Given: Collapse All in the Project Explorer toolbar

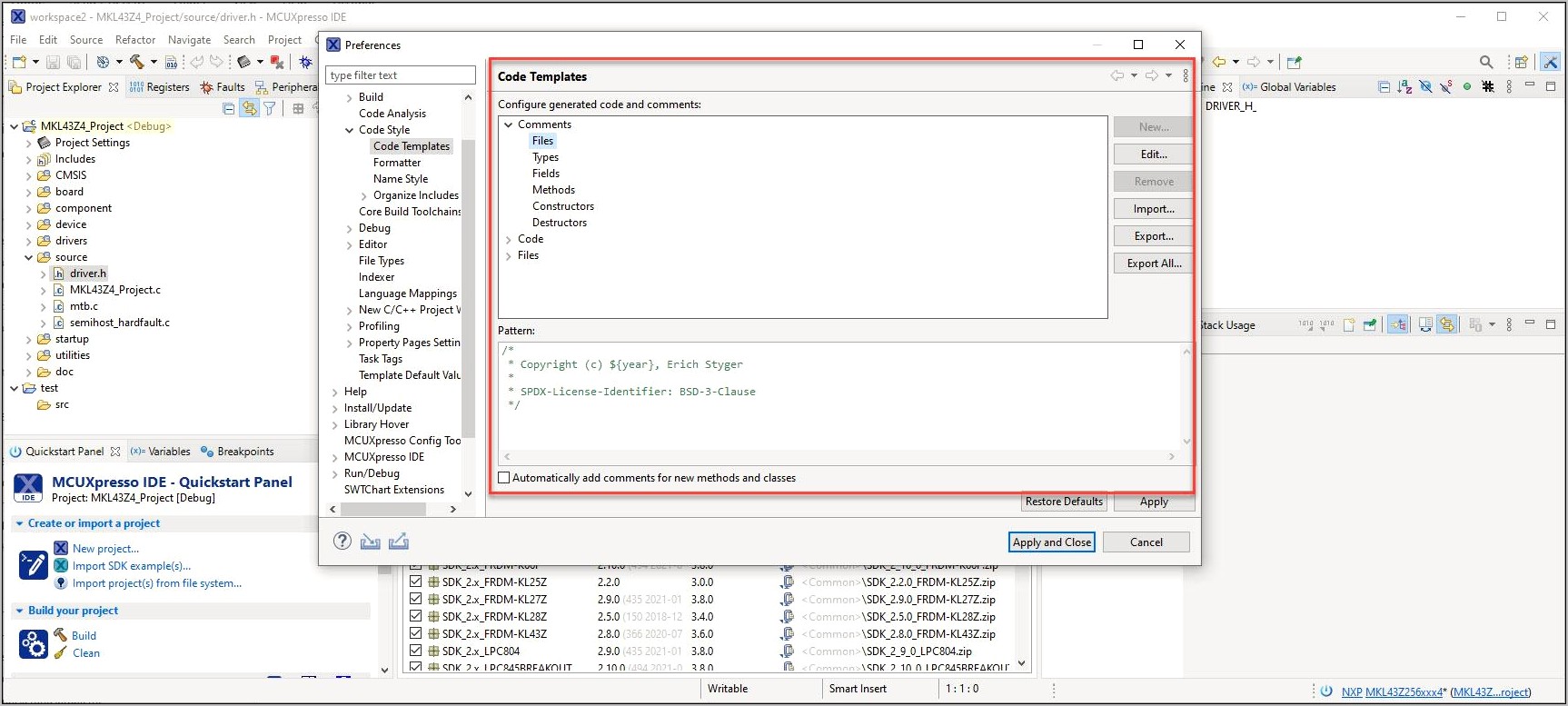Looking at the screenshot, I should pyautogui.click(x=229, y=109).
